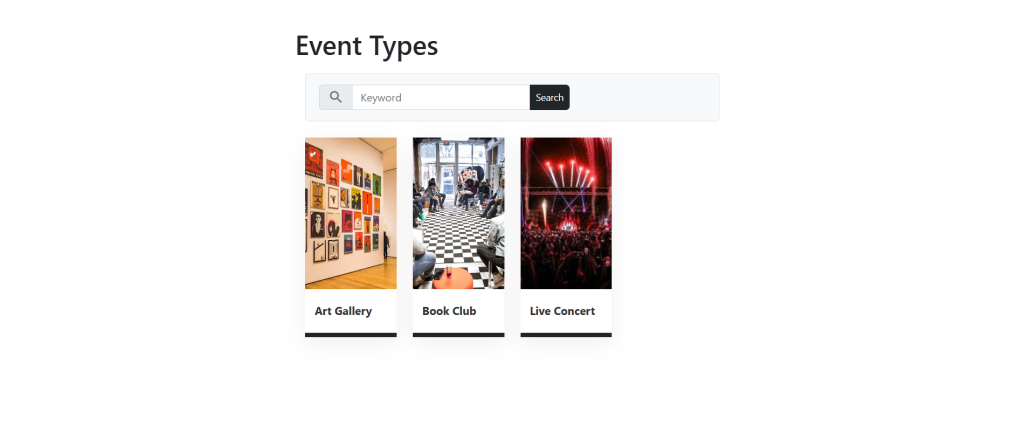The width and height of the screenshot is (1024, 445).
Task: Open the Live Concert card image
Action: click(x=566, y=213)
